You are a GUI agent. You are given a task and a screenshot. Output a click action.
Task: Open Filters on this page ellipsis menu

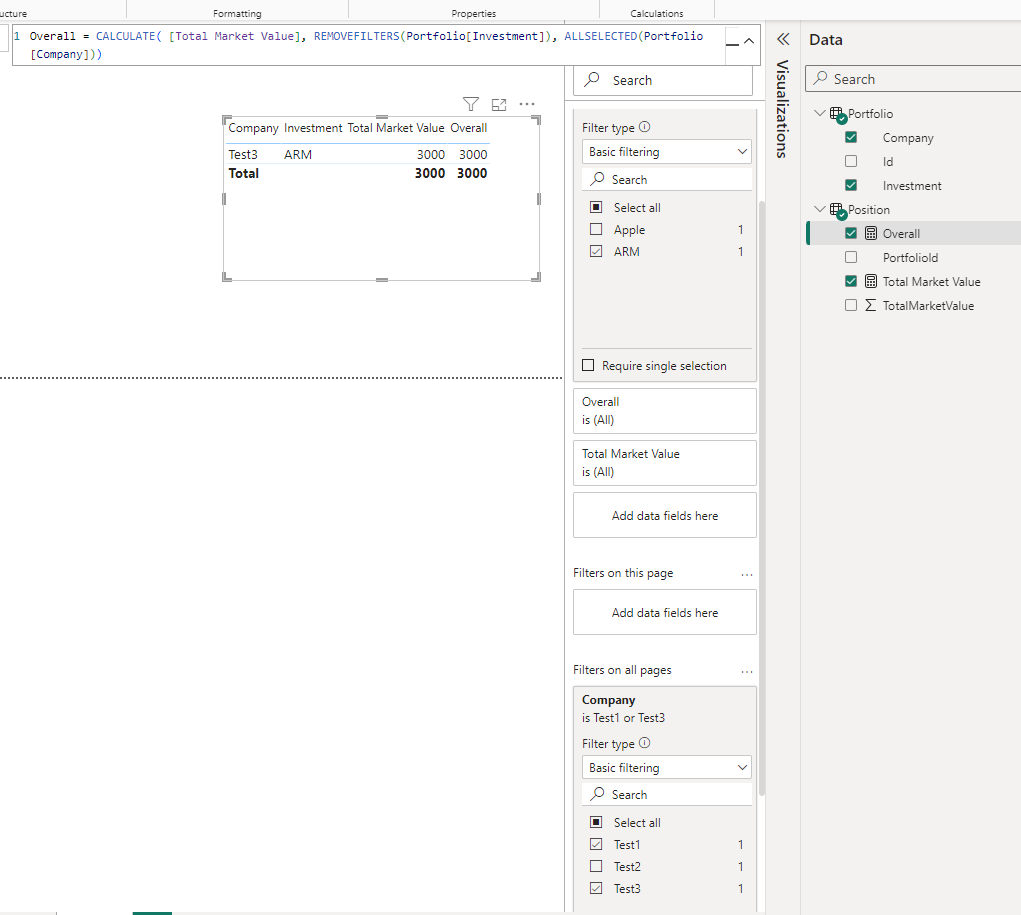coord(747,574)
